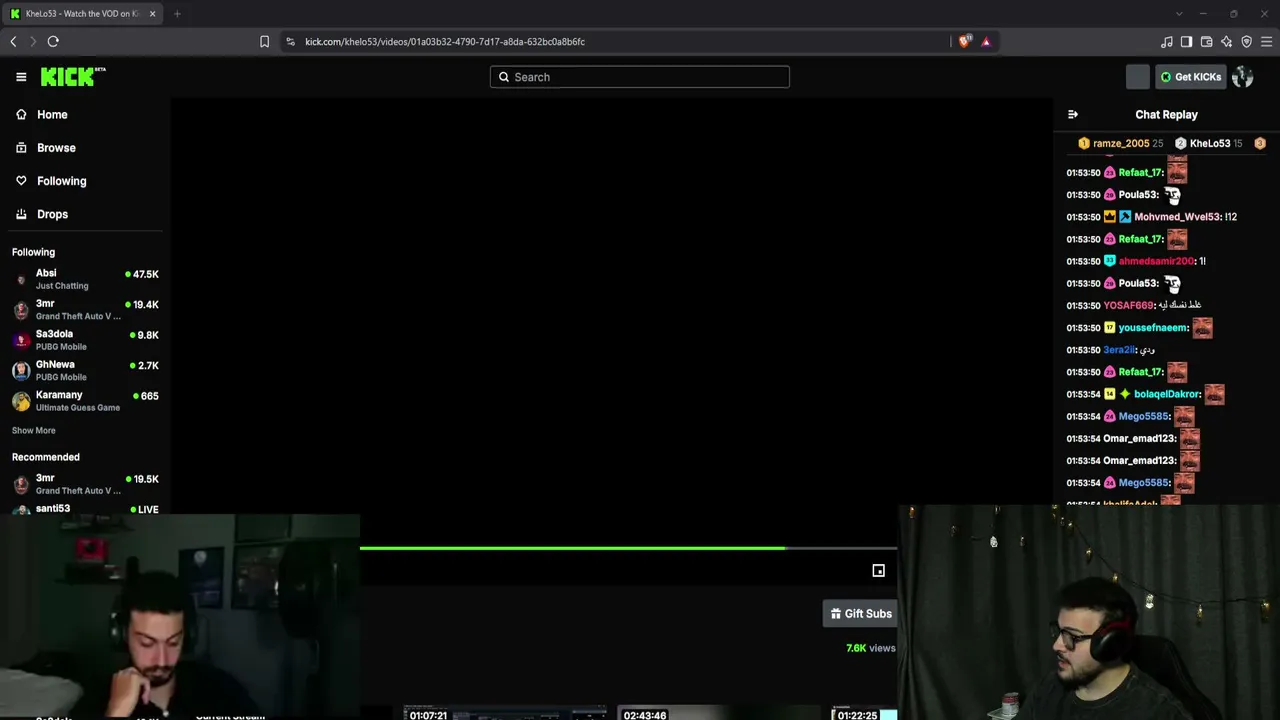The height and width of the screenshot is (720, 1280).
Task: Open the tab search dropdown arrow
Action: point(1179,14)
